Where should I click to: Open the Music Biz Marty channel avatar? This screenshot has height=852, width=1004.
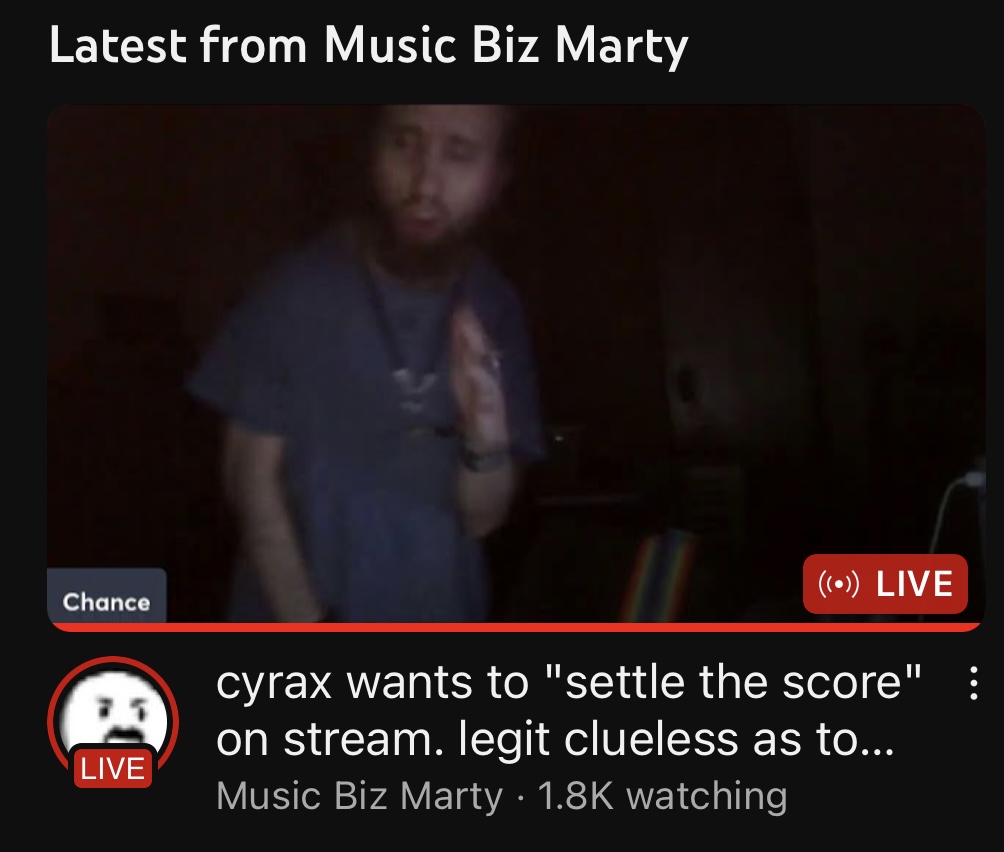[113, 722]
